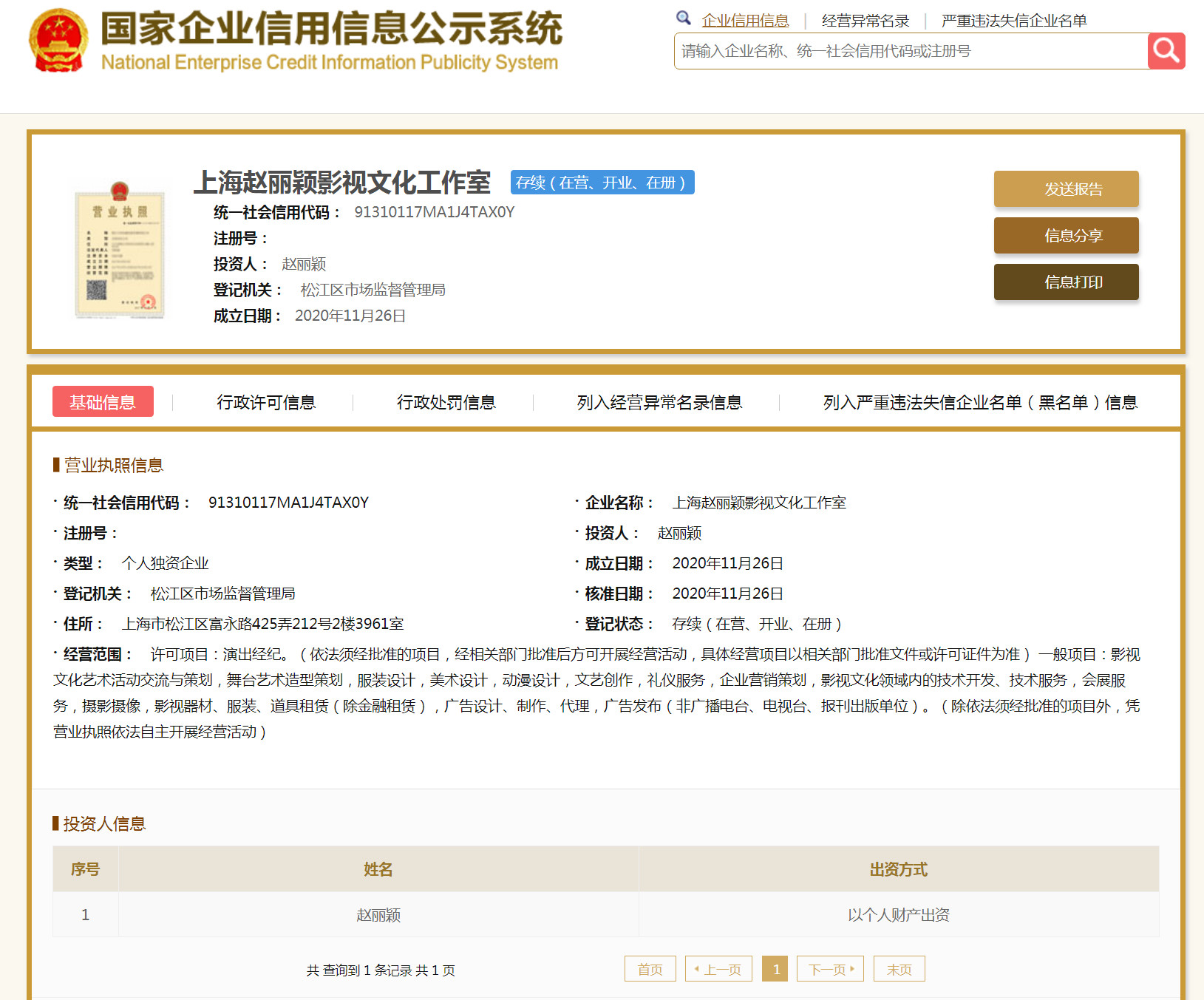This screenshot has width=1204, height=1000.
Task: Switch to the 基础信息 tab
Action: [x=103, y=401]
